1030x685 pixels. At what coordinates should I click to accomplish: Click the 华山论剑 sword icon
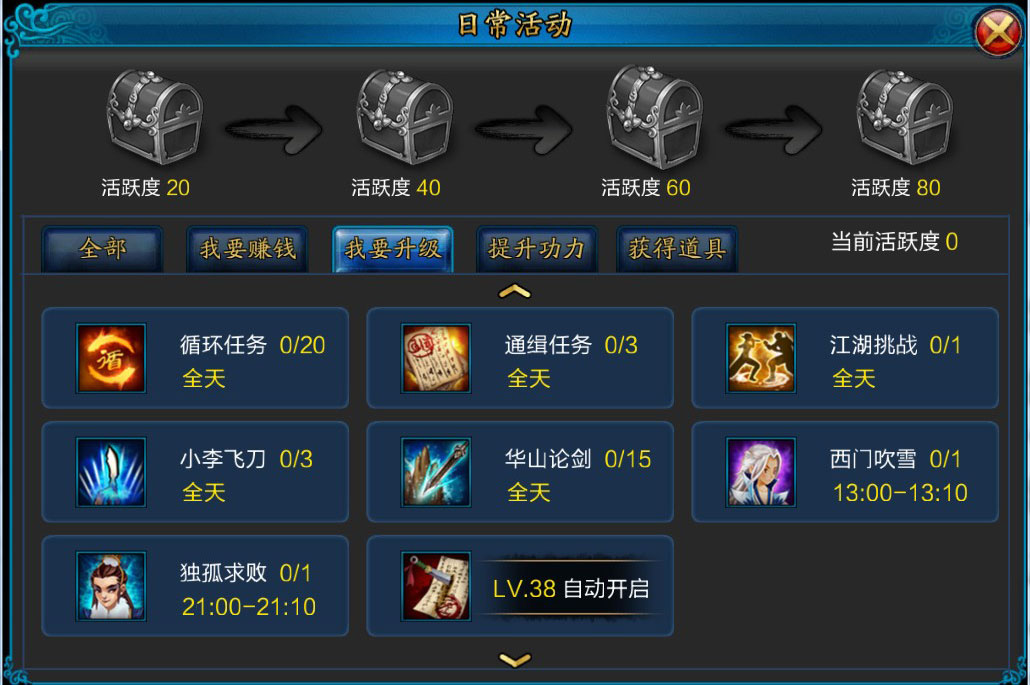pos(436,472)
